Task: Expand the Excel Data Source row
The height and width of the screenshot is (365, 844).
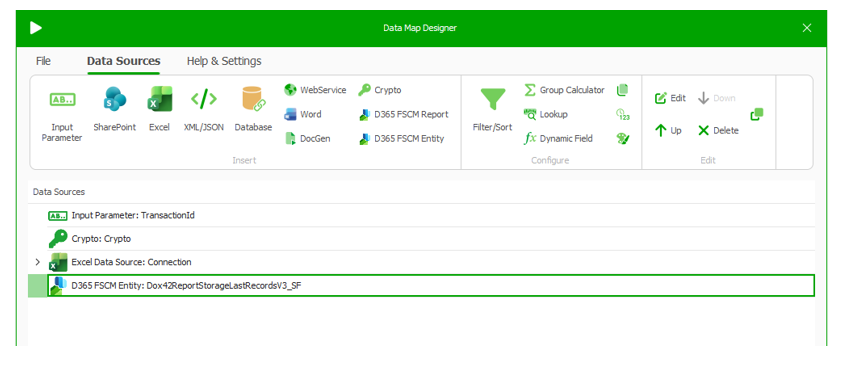Action: (37, 262)
